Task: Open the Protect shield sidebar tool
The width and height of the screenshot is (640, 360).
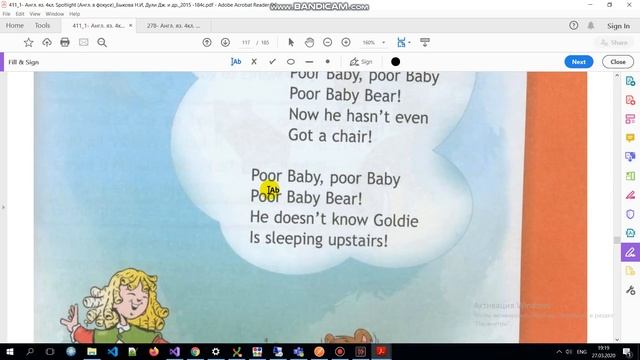Action: pos(630,214)
